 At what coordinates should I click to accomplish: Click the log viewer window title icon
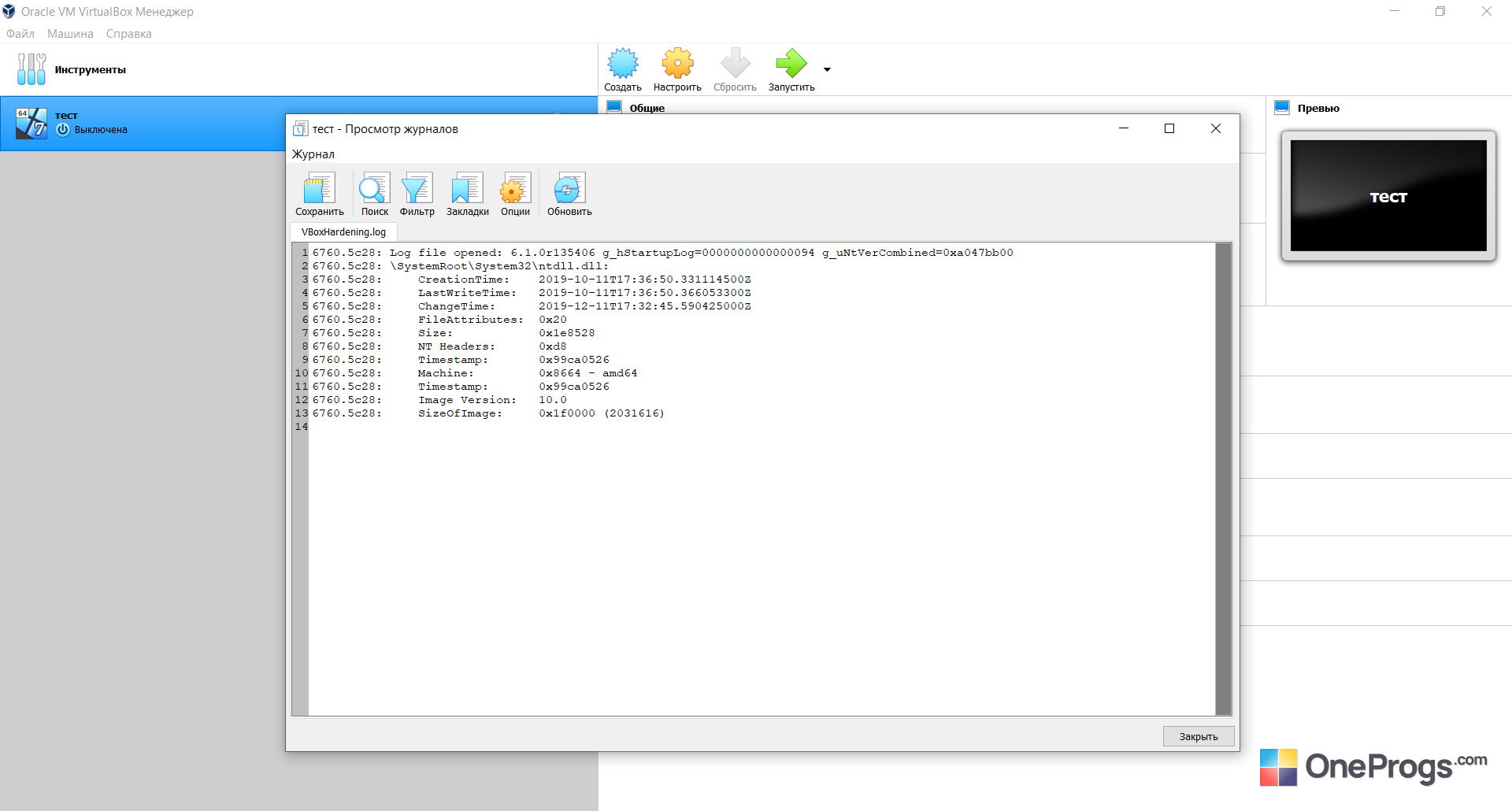[x=300, y=128]
